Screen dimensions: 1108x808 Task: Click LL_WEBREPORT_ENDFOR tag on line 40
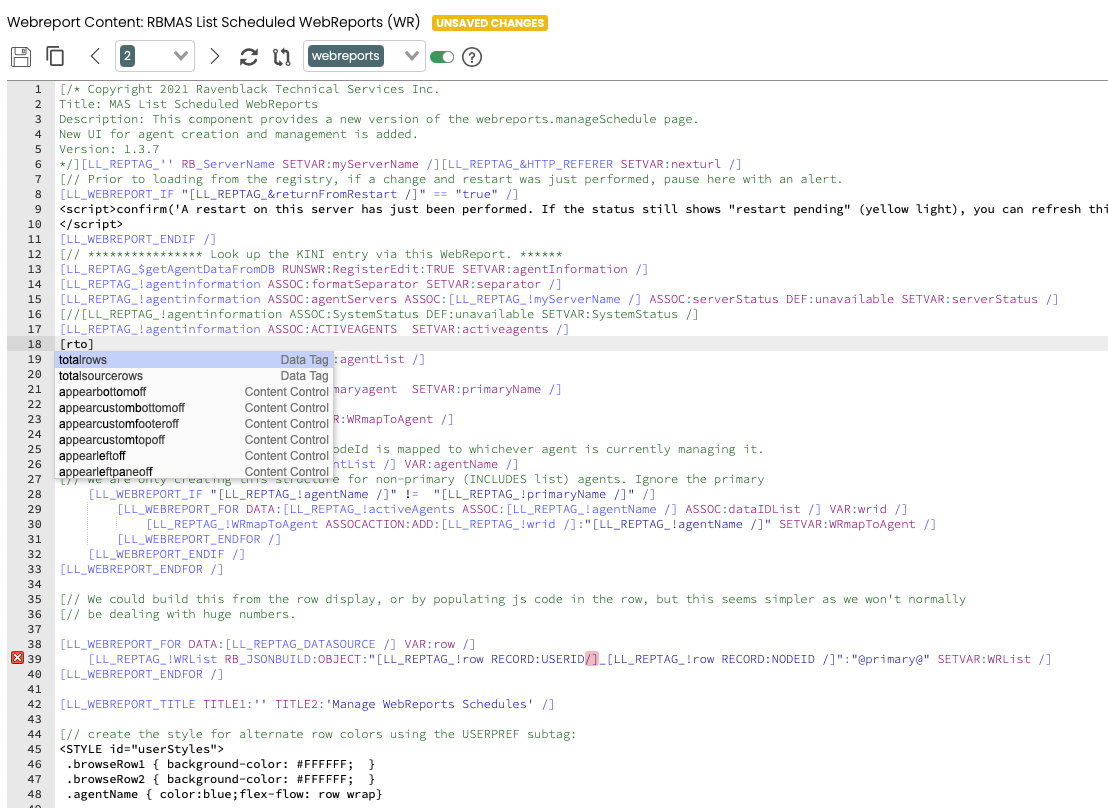coord(141,674)
